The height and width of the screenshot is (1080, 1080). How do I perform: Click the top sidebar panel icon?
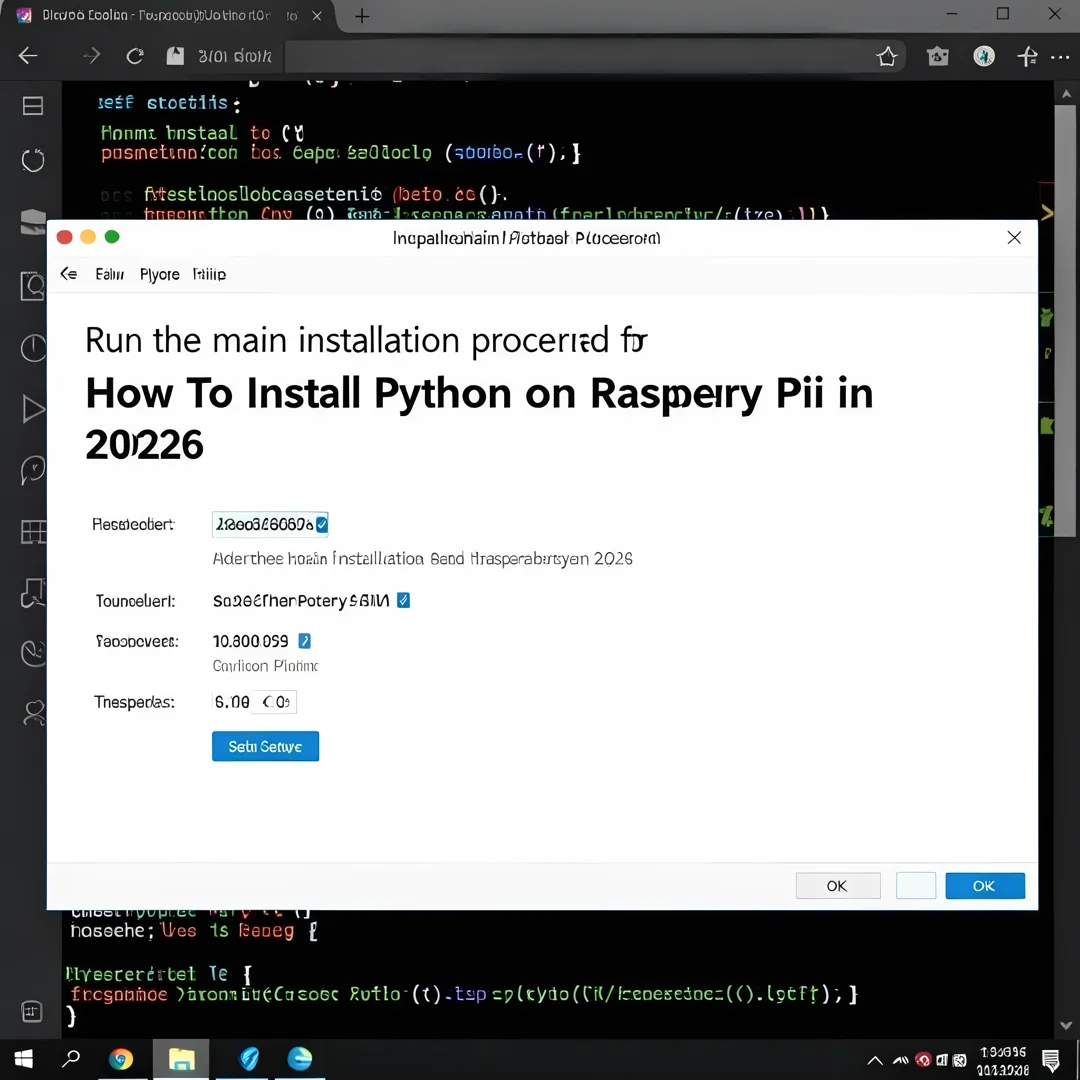tap(32, 106)
